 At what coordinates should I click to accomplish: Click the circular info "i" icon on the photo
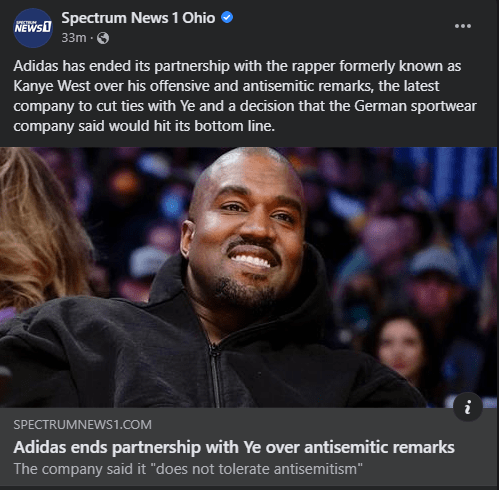(x=468, y=407)
